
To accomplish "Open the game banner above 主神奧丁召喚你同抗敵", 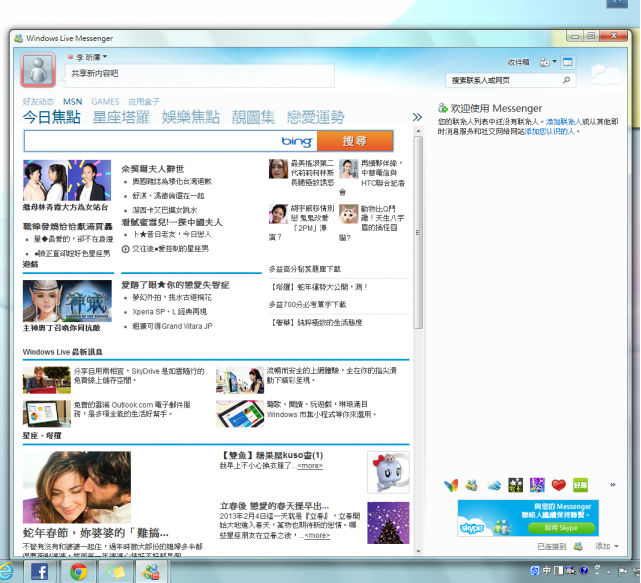I will 67,301.
